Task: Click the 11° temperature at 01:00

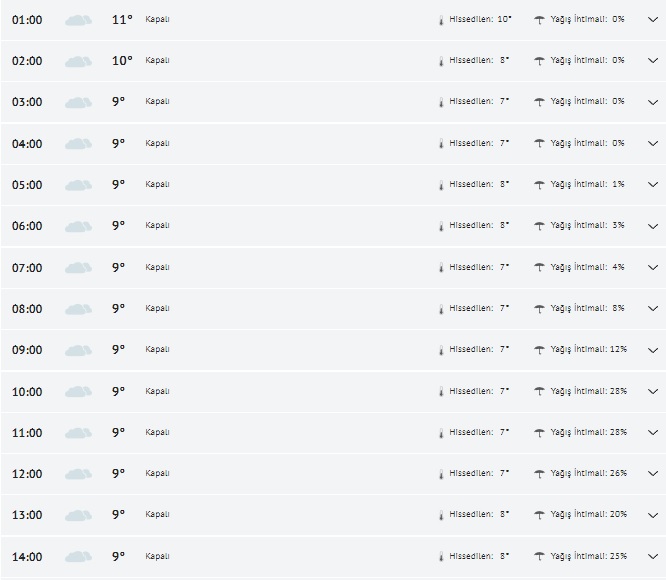Action: click(x=122, y=19)
